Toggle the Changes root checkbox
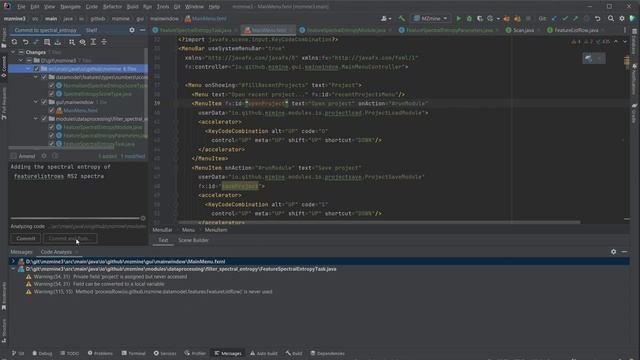 click(21, 52)
